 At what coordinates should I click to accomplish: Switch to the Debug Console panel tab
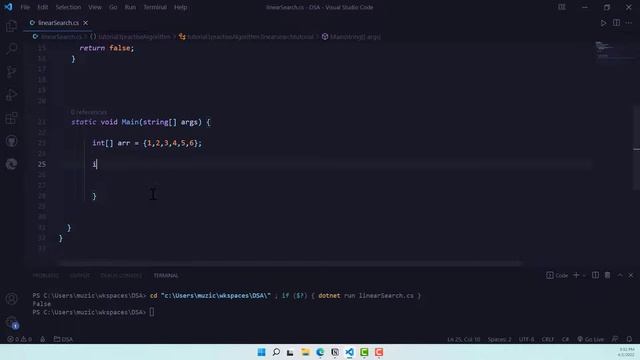tap(121, 276)
